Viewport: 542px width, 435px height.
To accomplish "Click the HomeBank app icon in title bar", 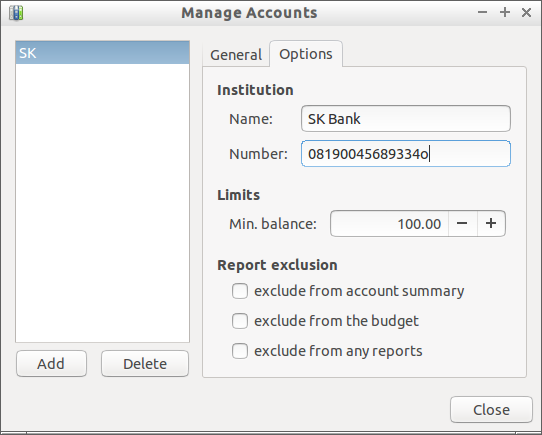I will tap(16, 13).
